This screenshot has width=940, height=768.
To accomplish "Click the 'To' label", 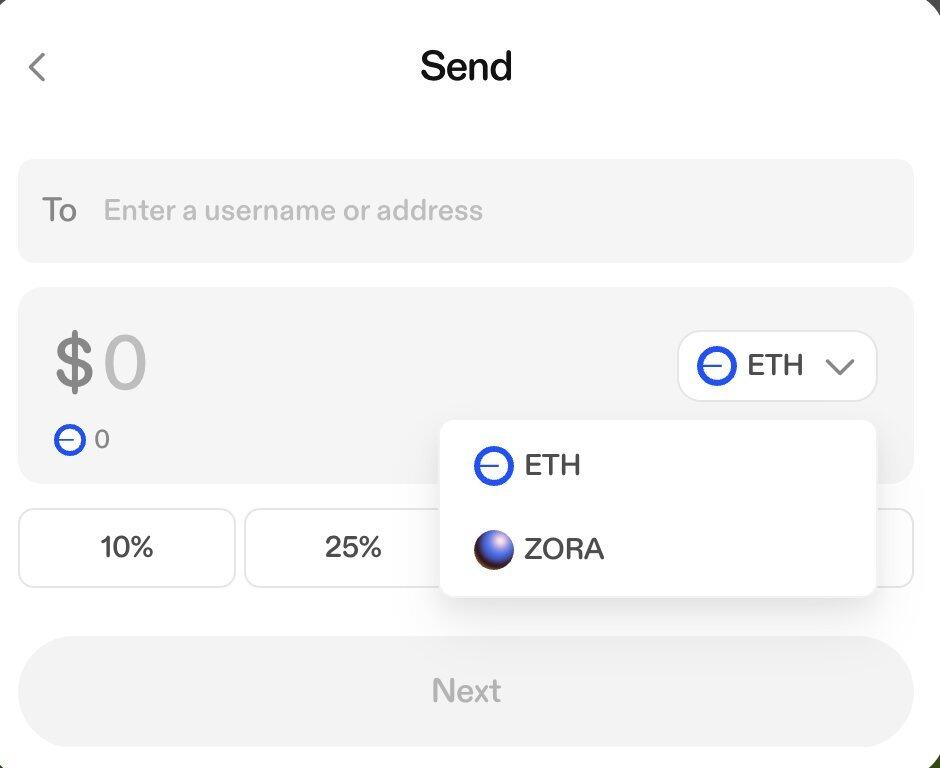I will click(59, 211).
